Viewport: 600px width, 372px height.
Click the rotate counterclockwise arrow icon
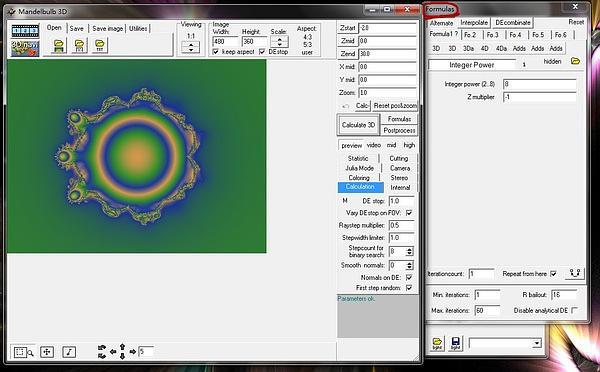coord(102,348)
